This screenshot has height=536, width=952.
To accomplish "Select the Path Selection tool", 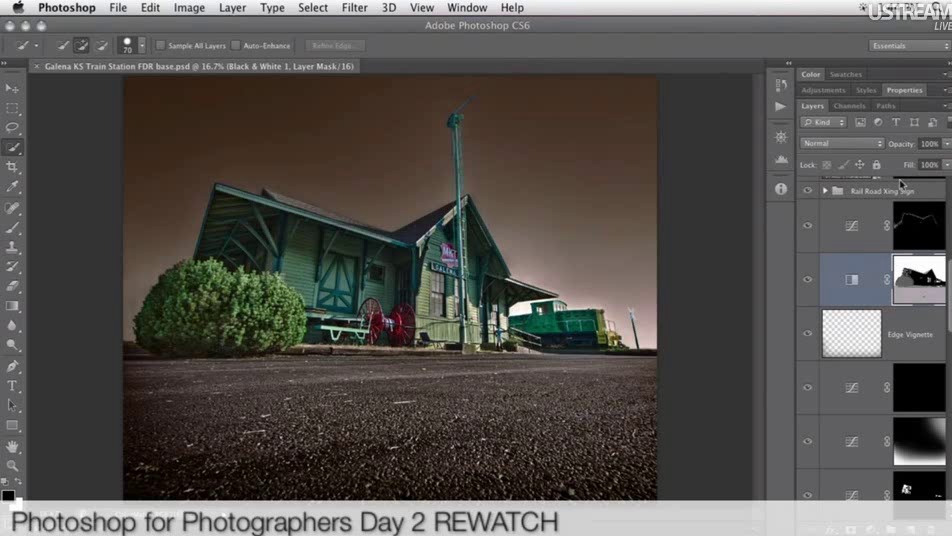I will point(12,405).
